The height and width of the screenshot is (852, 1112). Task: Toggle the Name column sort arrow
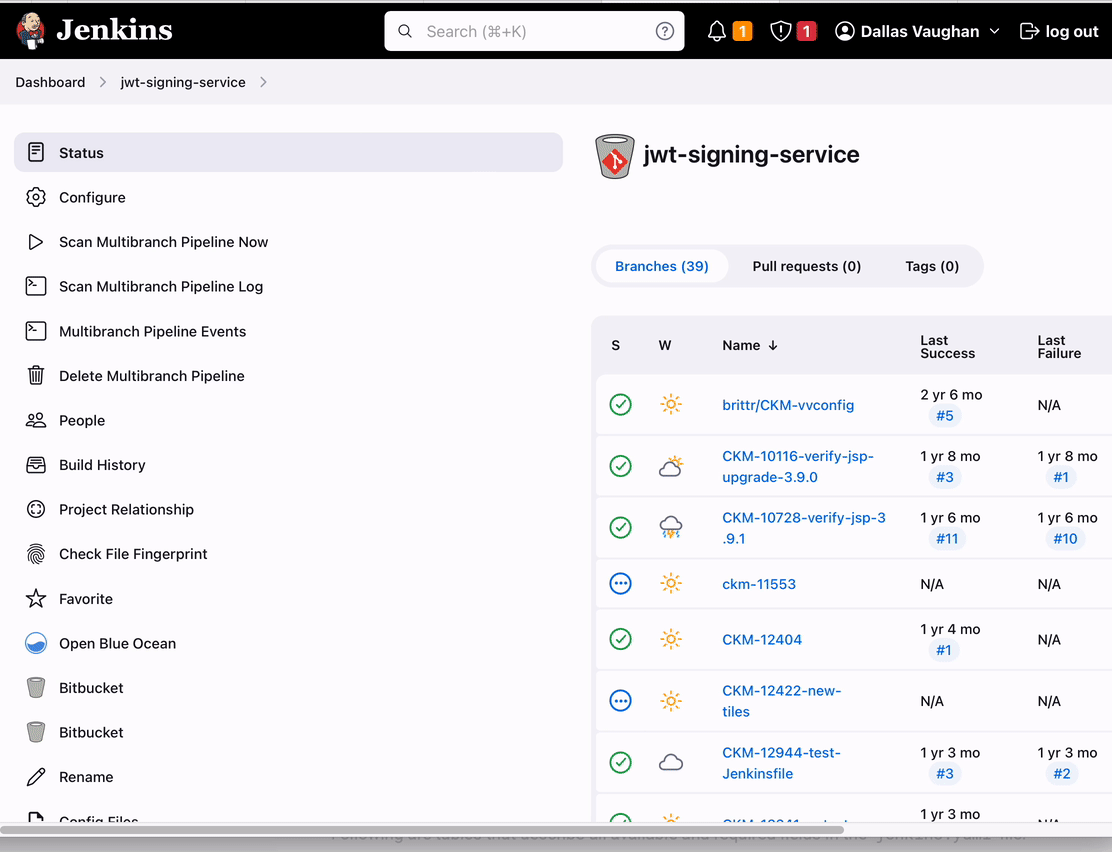[772, 345]
